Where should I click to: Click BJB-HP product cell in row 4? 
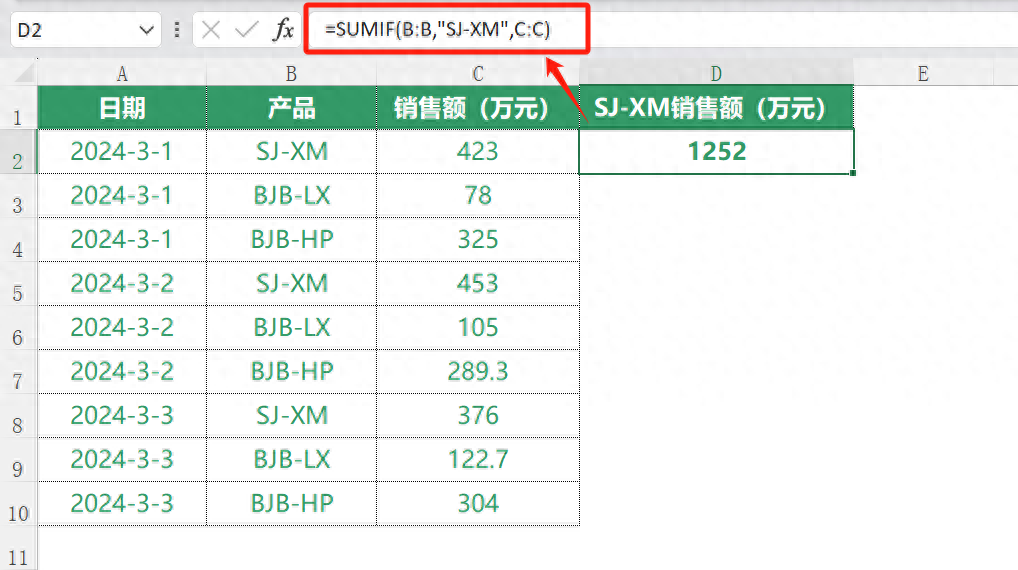tap(292, 240)
